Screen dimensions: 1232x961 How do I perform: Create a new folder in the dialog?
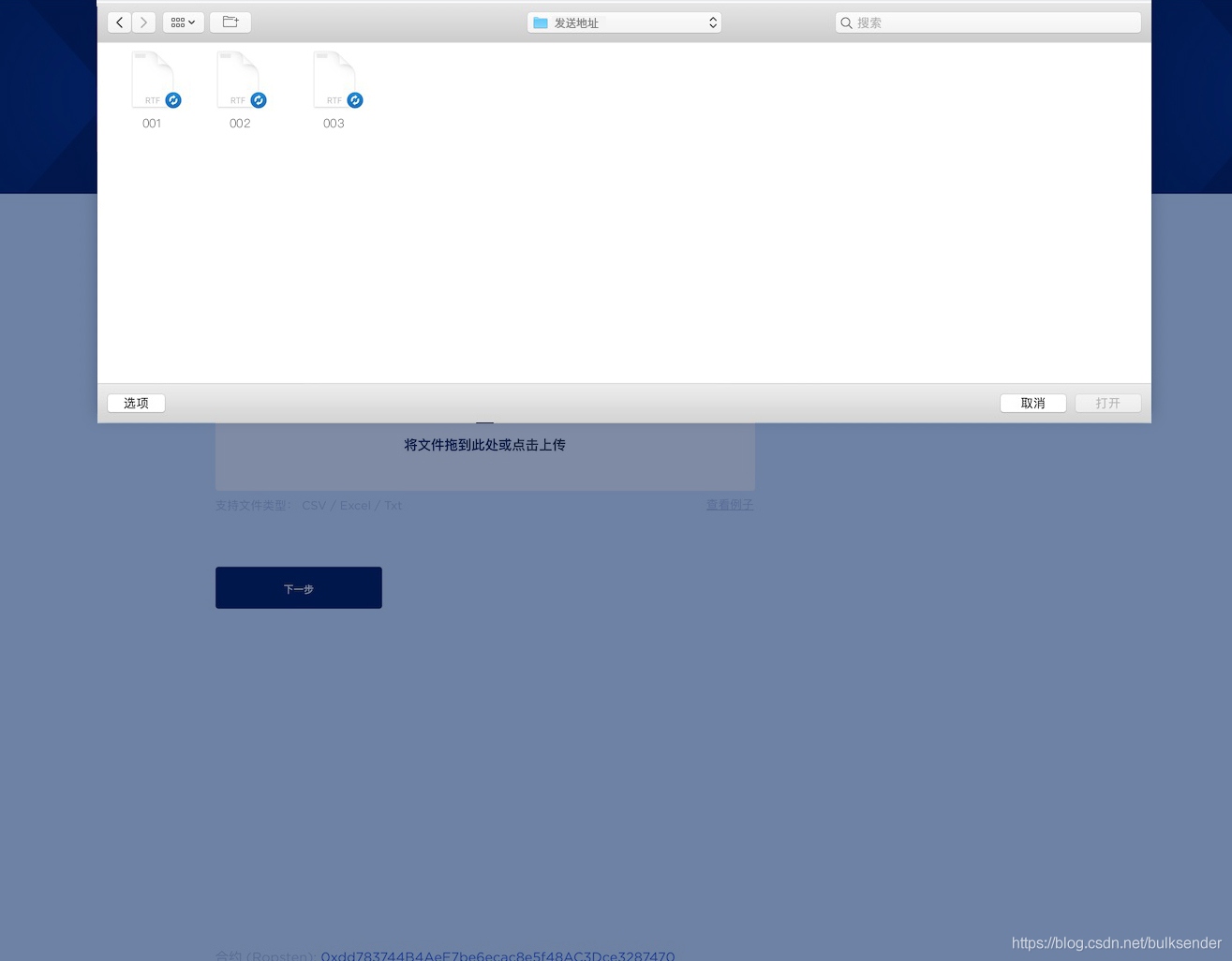tap(230, 22)
